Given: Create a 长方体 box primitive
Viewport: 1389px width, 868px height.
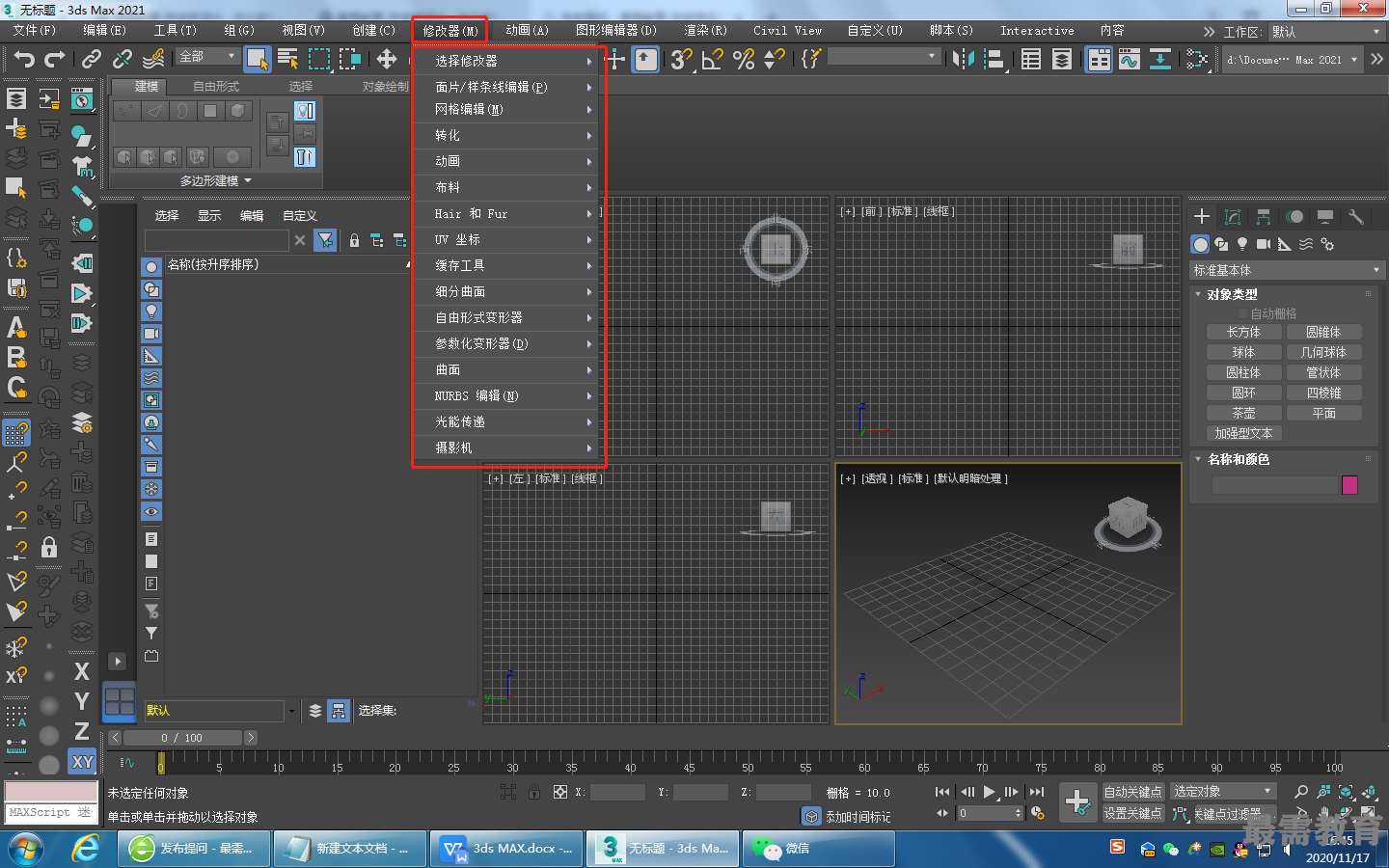Looking at the screenshot, I should (x=1243, y=332).
